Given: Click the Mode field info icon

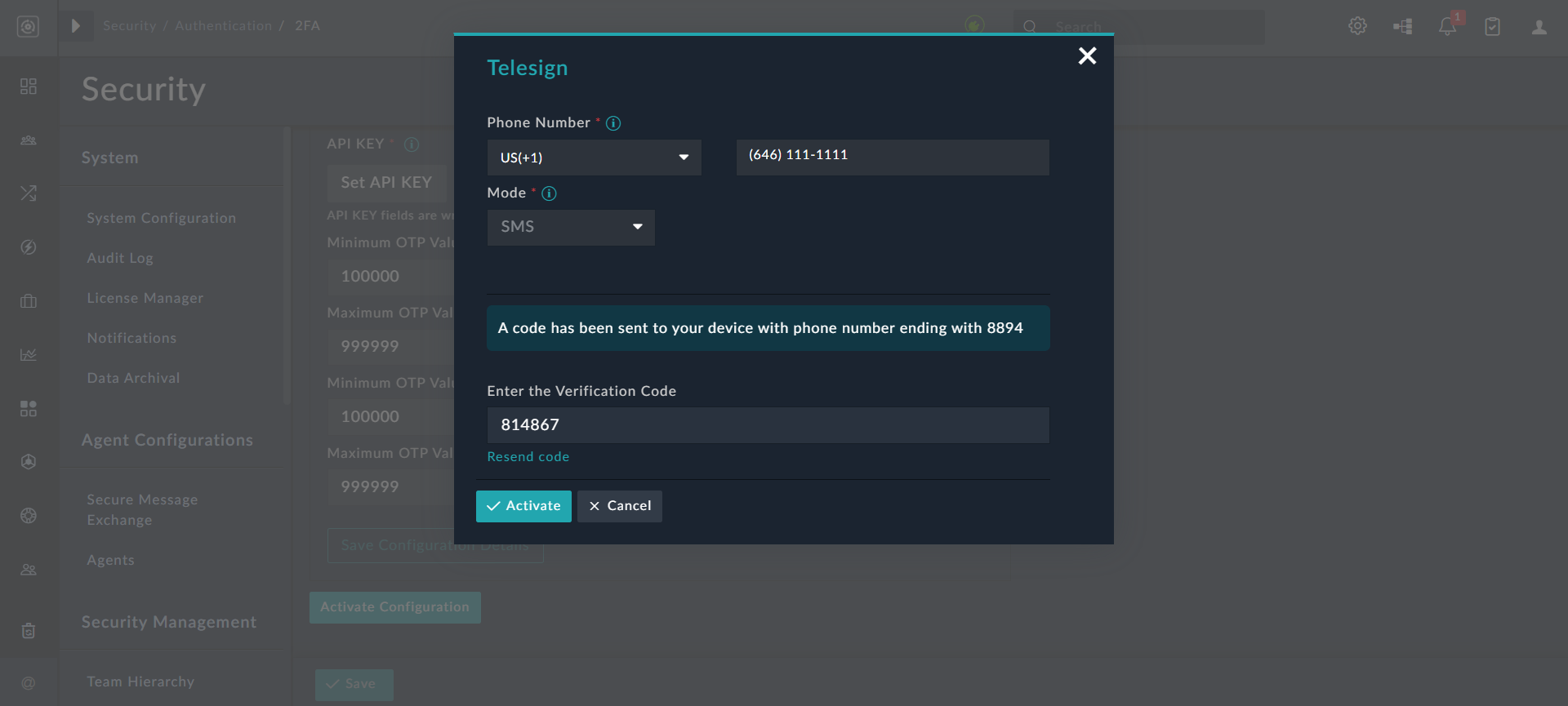Looking at the screenshot, I should [549, 193].
